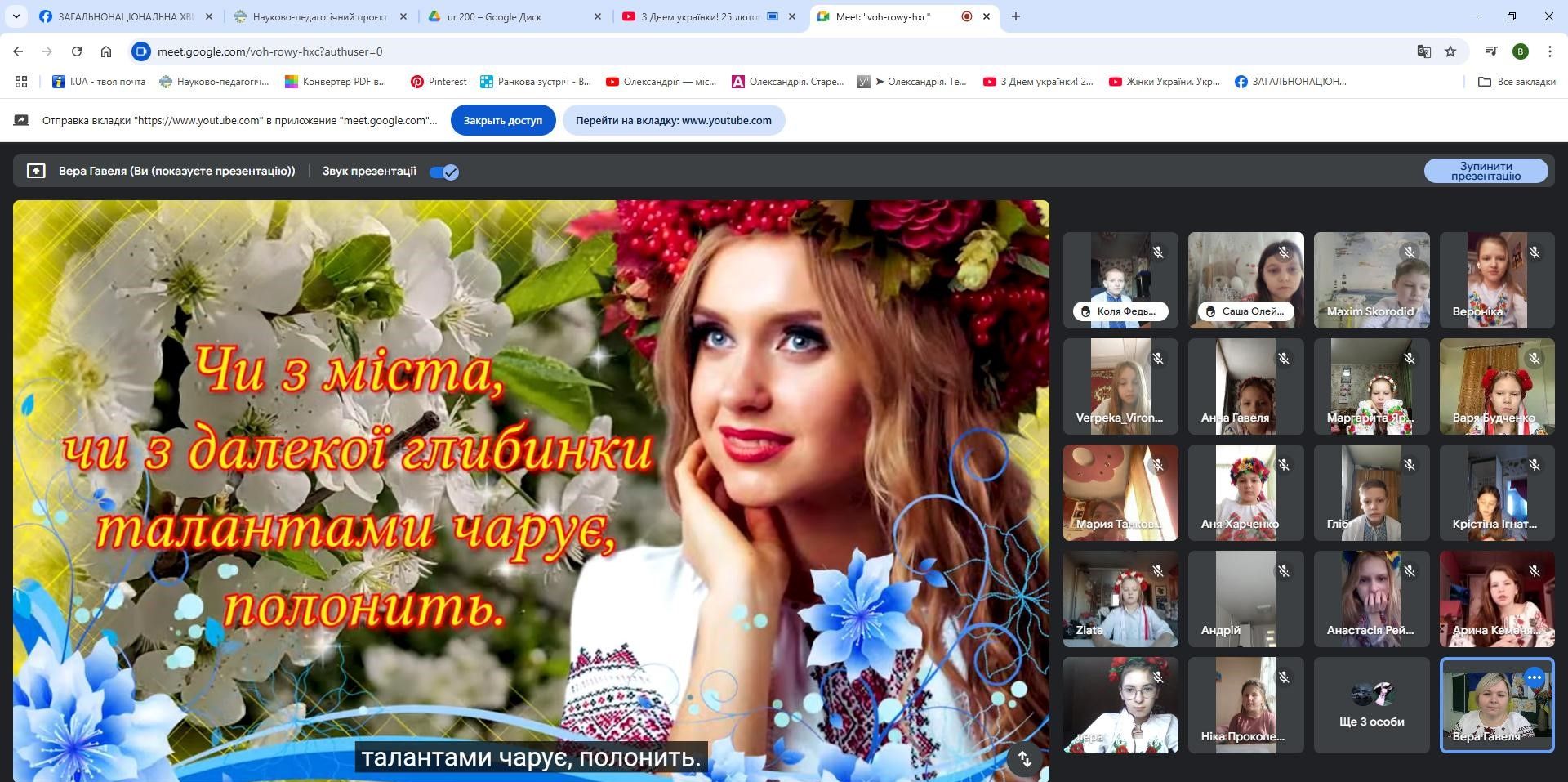Click the Закрыть доступ button
The height and width of the screenshot is (782, 1568).
pyautogui.click(x=503, y=120)
